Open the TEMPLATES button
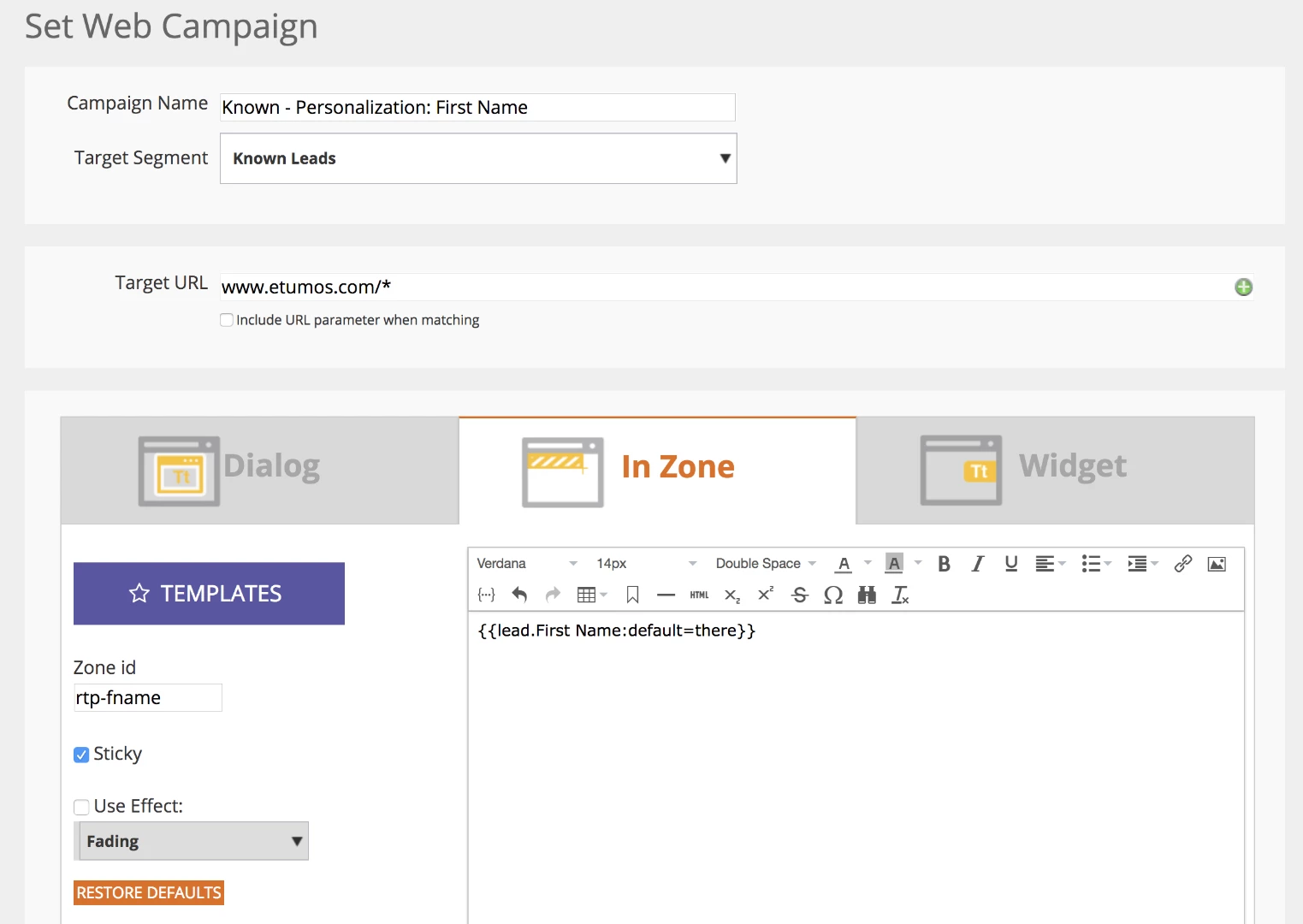Viewport: 1303px width, 924px height. click(x=209, y=594)
